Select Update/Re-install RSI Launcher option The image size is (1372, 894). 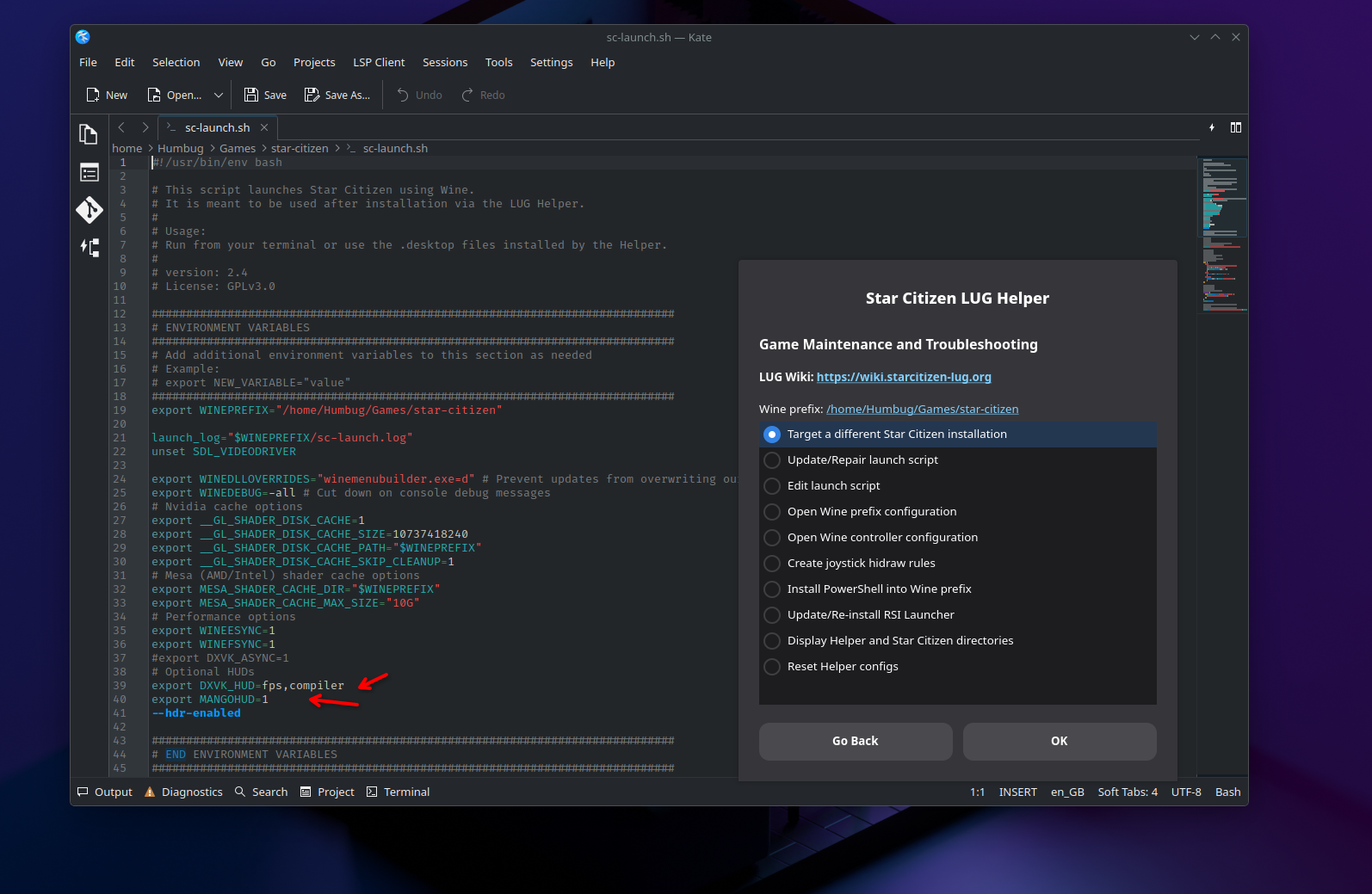pyautogui.click(x=958, y=615)
